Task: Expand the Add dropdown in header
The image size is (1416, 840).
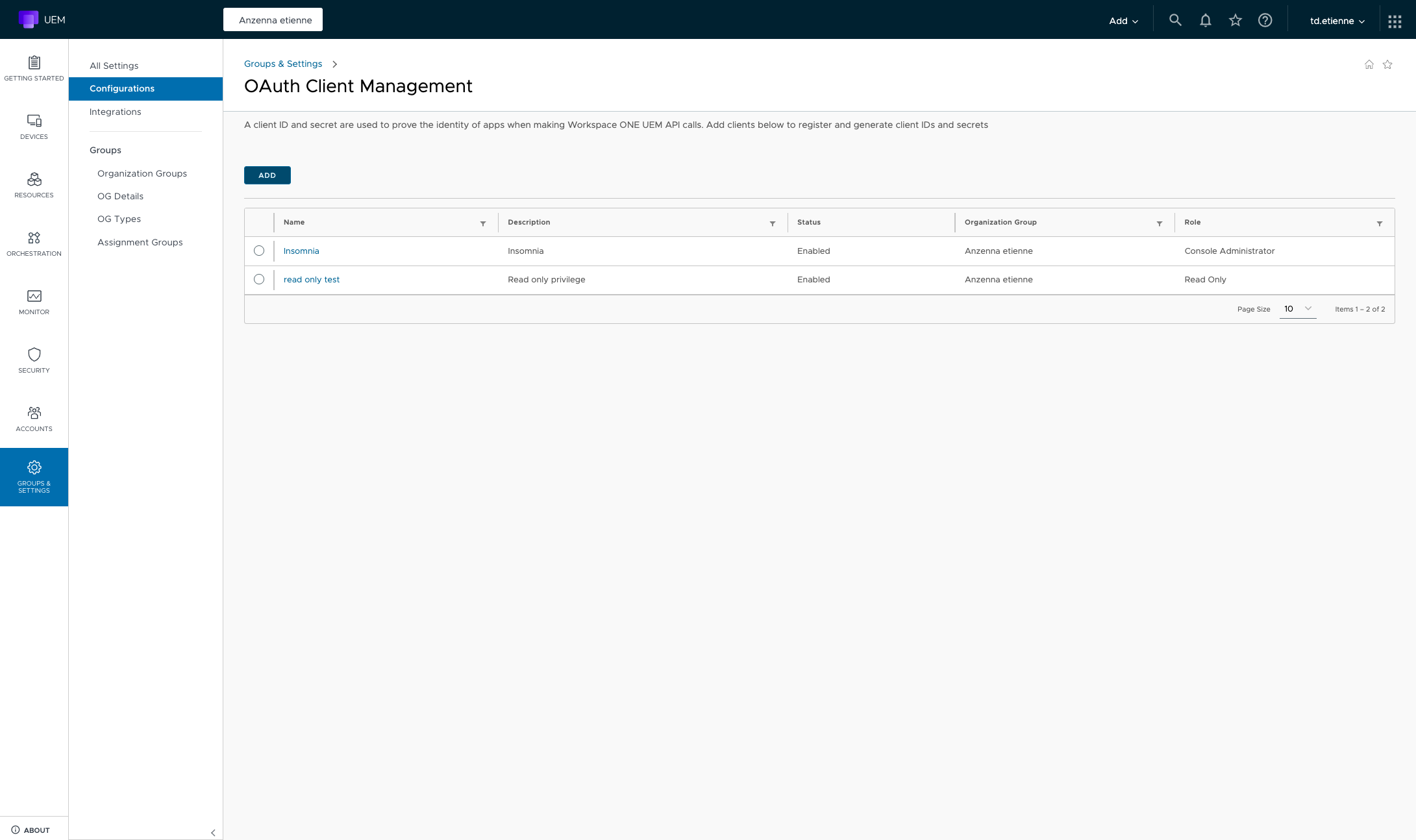Action: click(x=1123, y=21)
